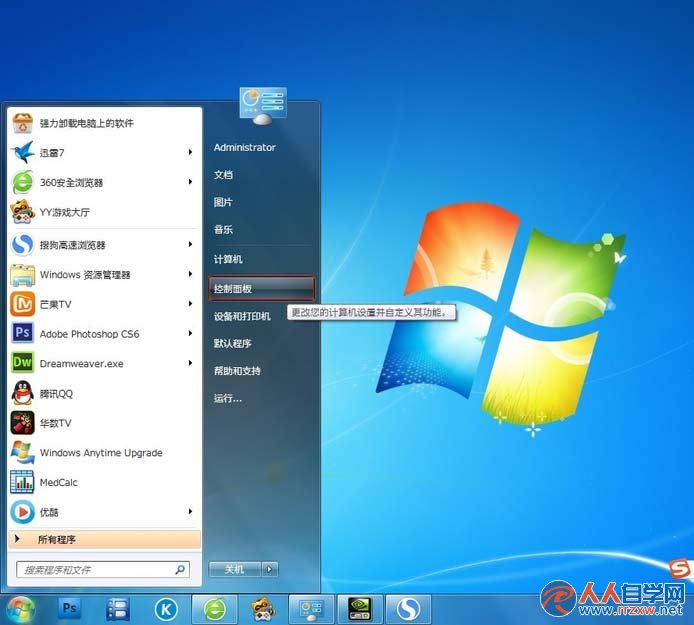Launch Xunlei 7 from its bird icon
The width and height of the screenshot is (694, 625).
tap(23, 152)
